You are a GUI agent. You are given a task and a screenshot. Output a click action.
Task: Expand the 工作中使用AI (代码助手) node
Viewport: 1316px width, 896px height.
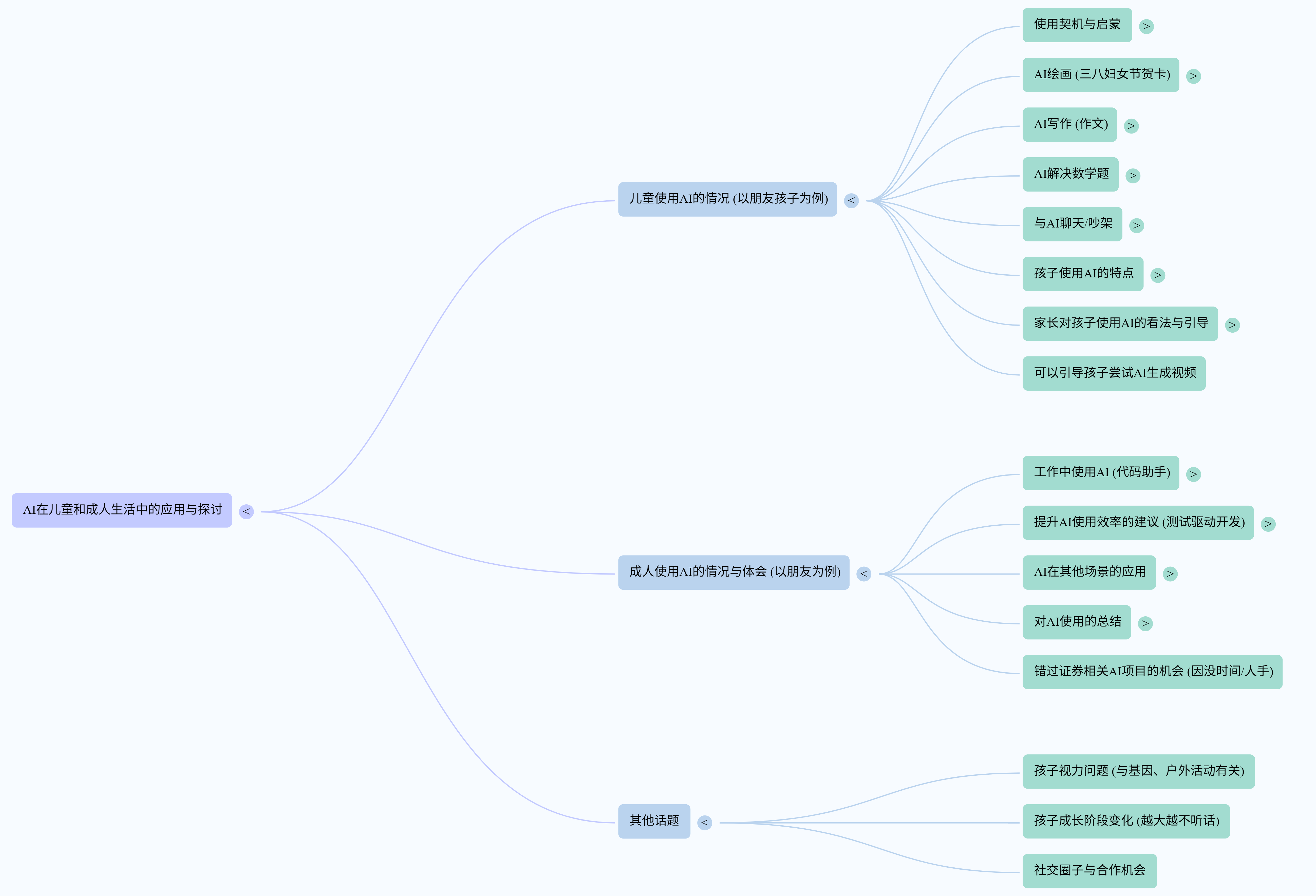click(x=1193, y=474)
